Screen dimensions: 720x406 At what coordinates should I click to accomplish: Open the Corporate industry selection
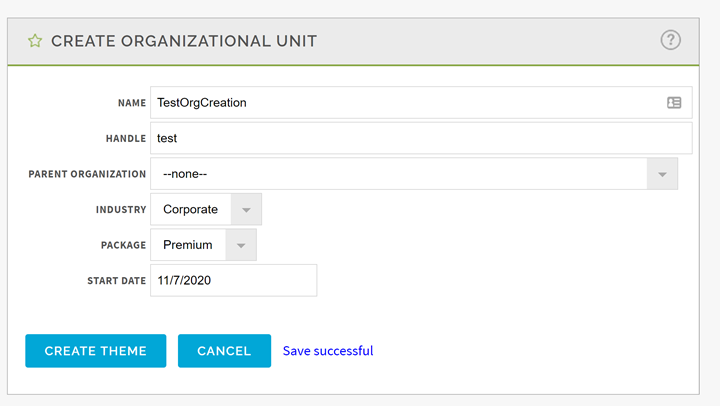(191, 210)
